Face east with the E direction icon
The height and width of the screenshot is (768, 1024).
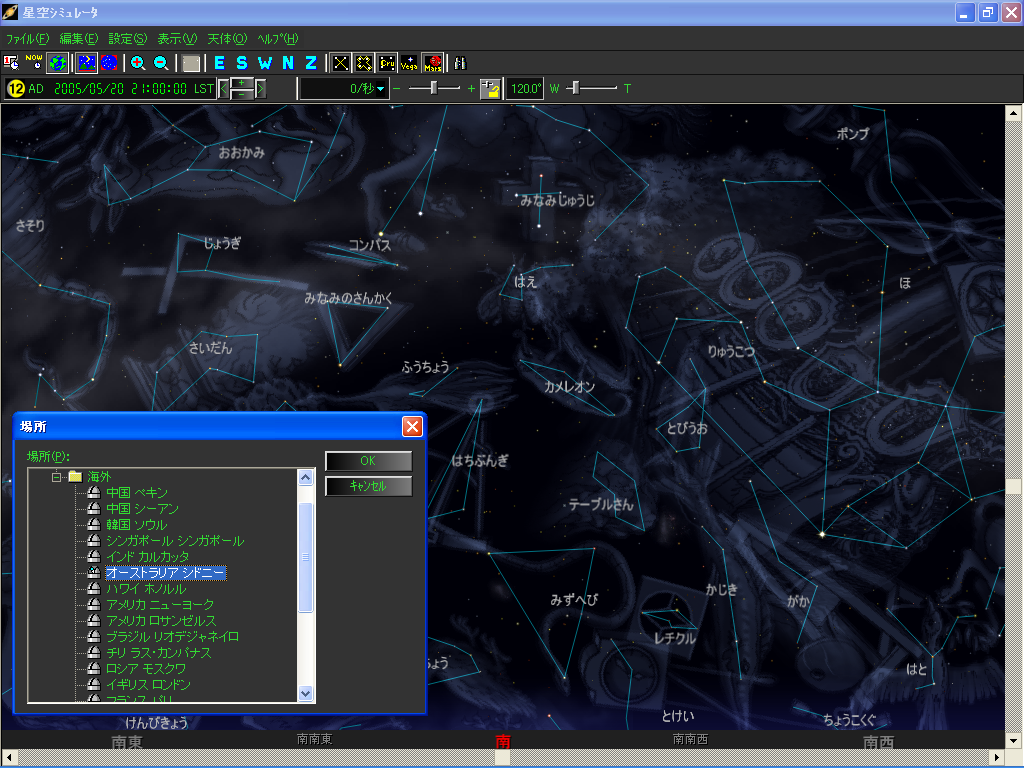[x=219, y=63]
